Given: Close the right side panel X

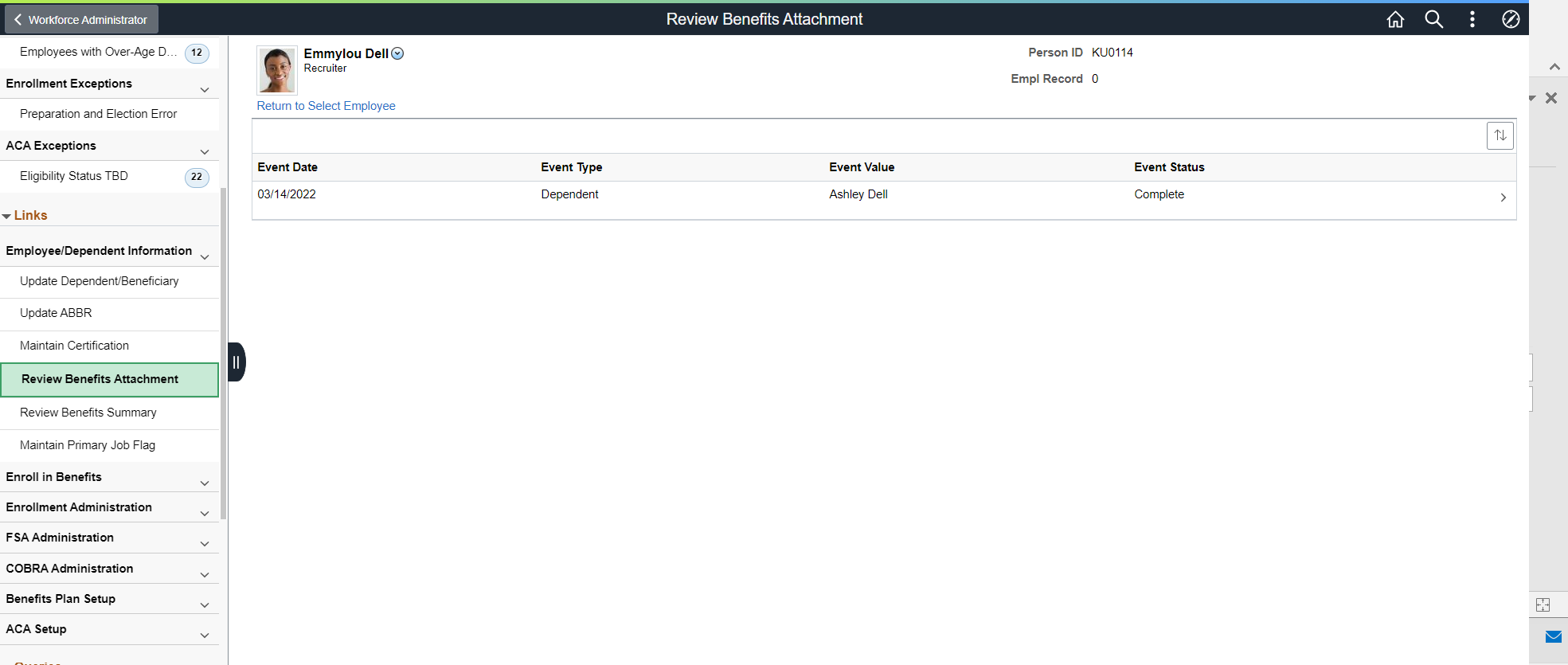Looking at the screenshot, I should point(1550,98).
